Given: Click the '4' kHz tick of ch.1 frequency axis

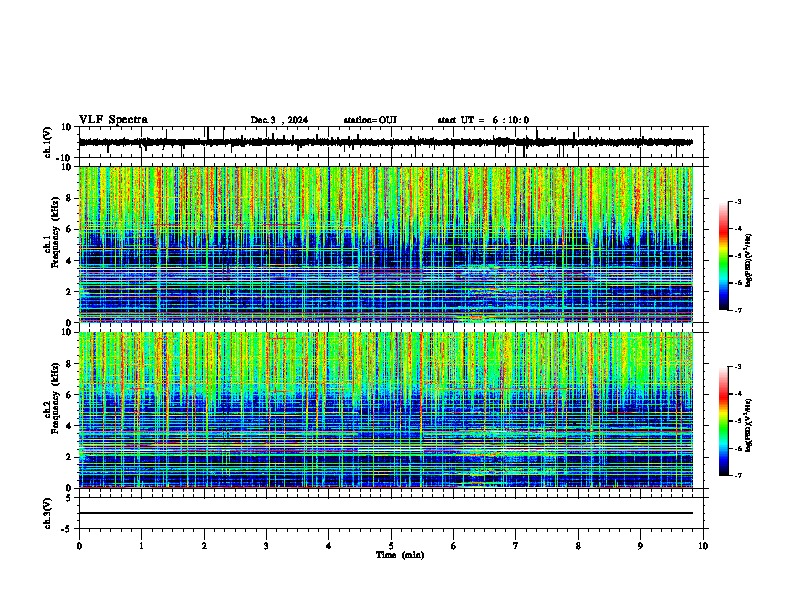Looking at the screenshot, I should pos(71,261).
